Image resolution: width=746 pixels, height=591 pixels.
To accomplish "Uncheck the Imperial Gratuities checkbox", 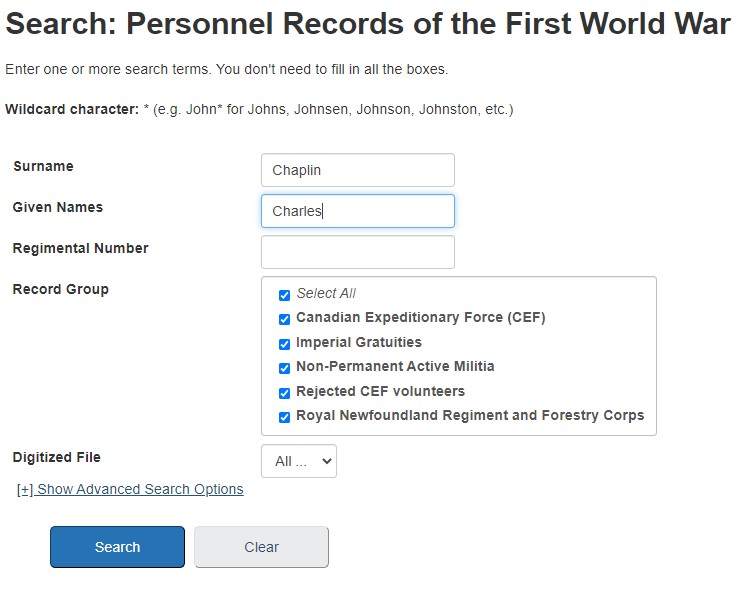I will click(x=284, y=344).
